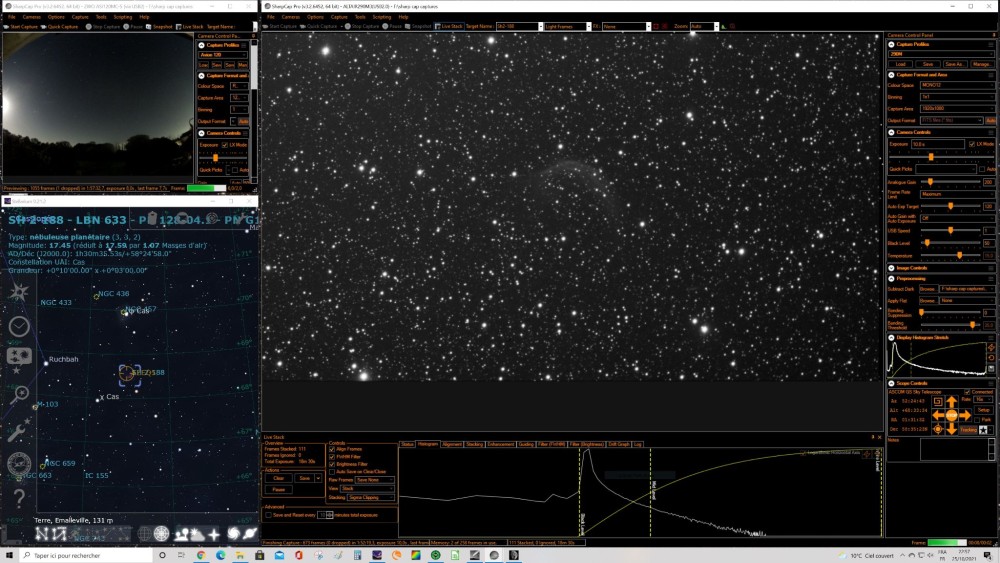Image resolution: width=1000 pixels, height=563 pixels.
Task: Click the auto-stretch lightning icon beside display histogram
Action: tap(991, 347)
